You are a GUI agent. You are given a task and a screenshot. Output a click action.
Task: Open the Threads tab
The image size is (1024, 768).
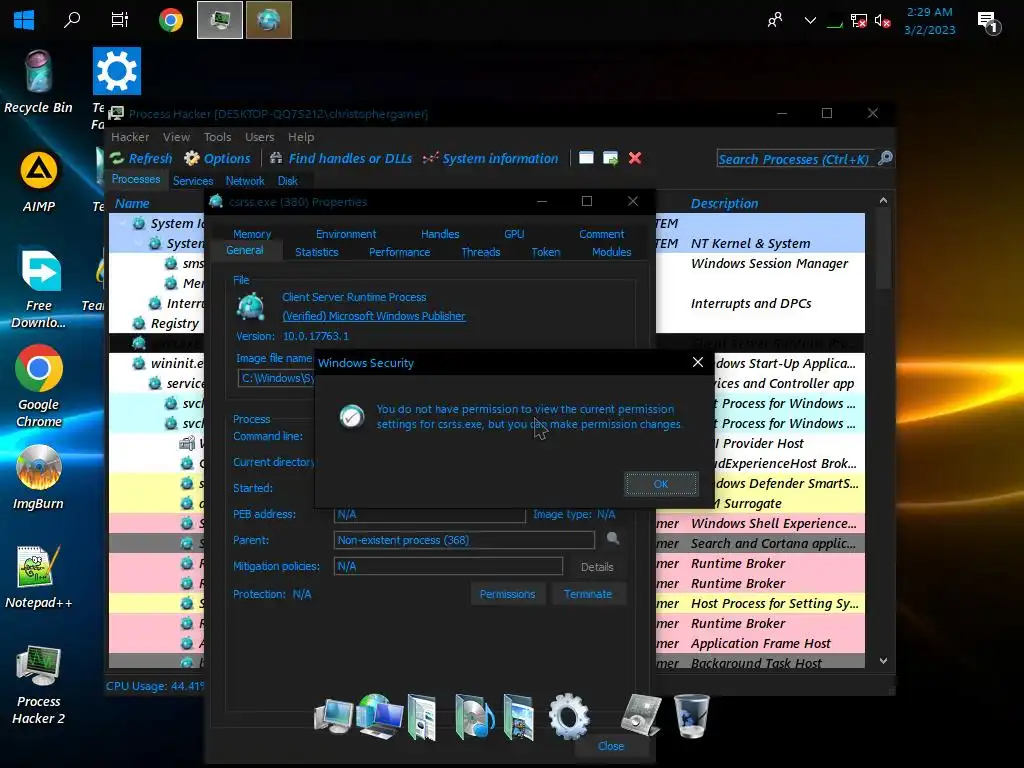pos(481,252)
